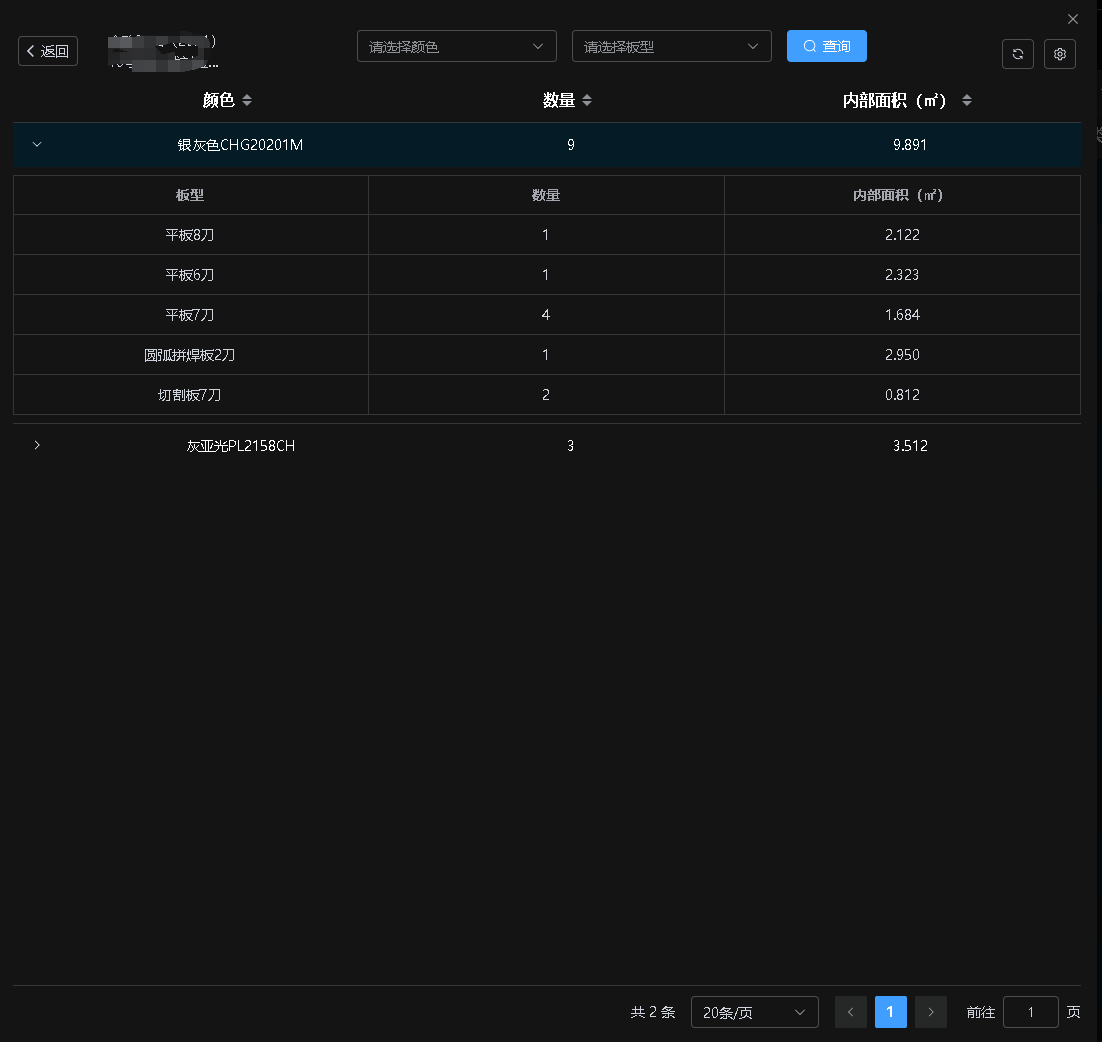Select page 1 in pagination

pyautogui.click(x=890, y=1012)
